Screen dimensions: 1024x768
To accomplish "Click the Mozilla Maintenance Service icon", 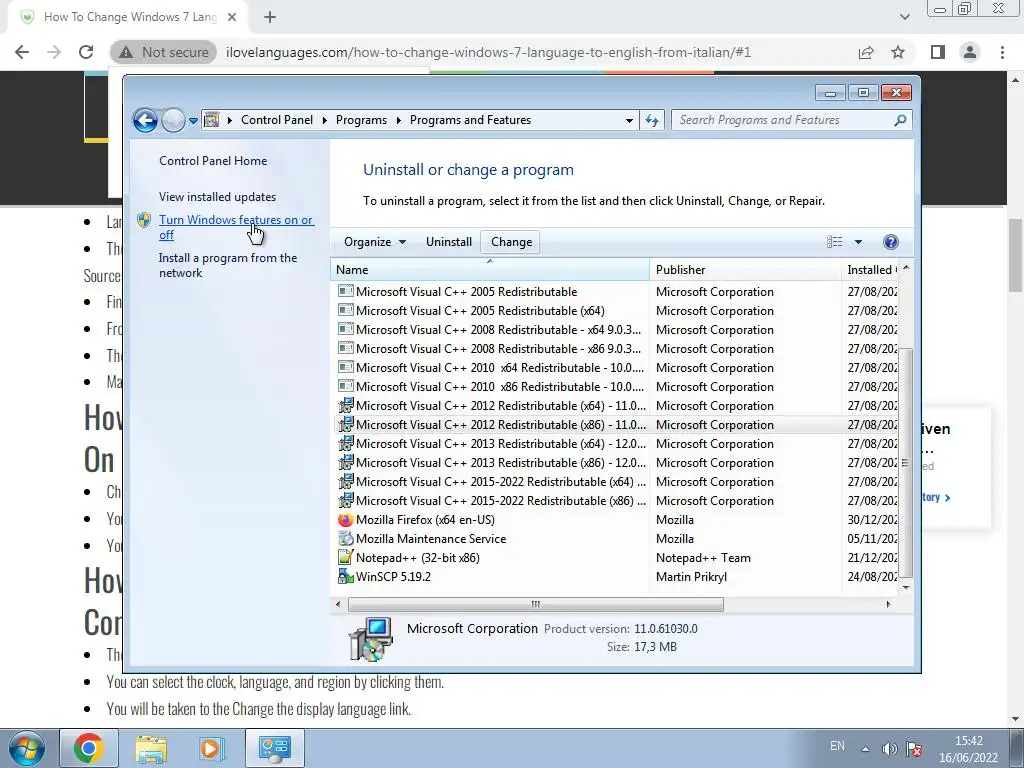I will point(345,538).
